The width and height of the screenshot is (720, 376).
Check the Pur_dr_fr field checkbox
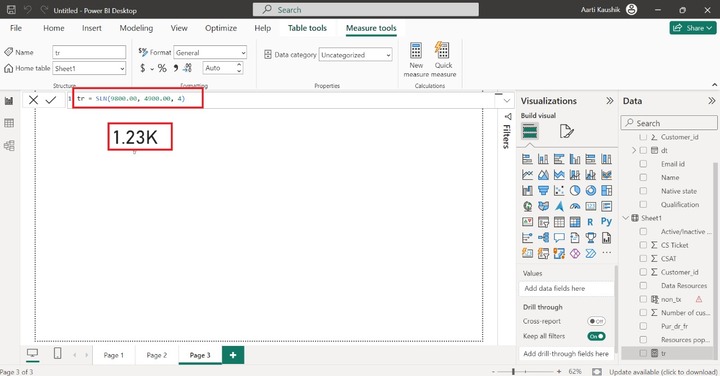(643, 326)
